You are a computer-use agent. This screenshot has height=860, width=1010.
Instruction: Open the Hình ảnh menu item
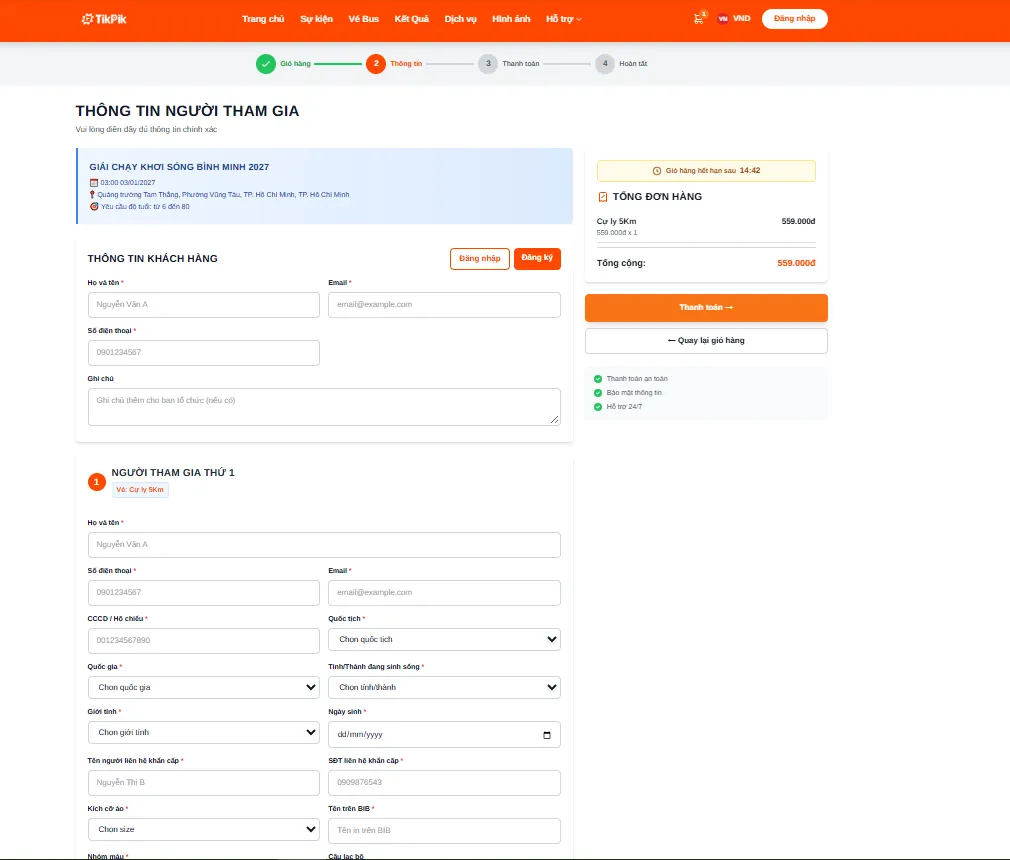tap(511, 19)
